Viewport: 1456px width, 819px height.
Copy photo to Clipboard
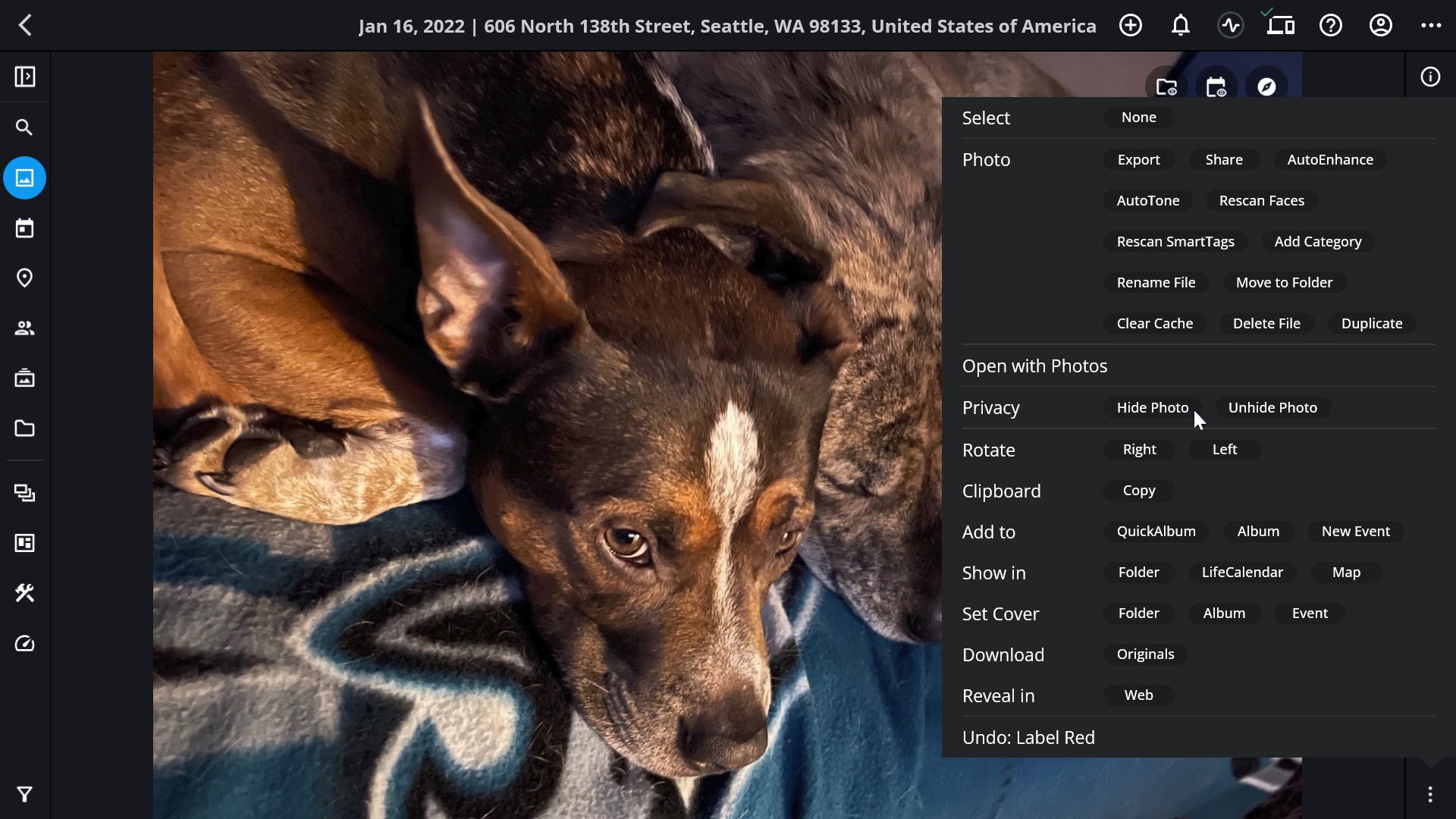[1139, 491]
